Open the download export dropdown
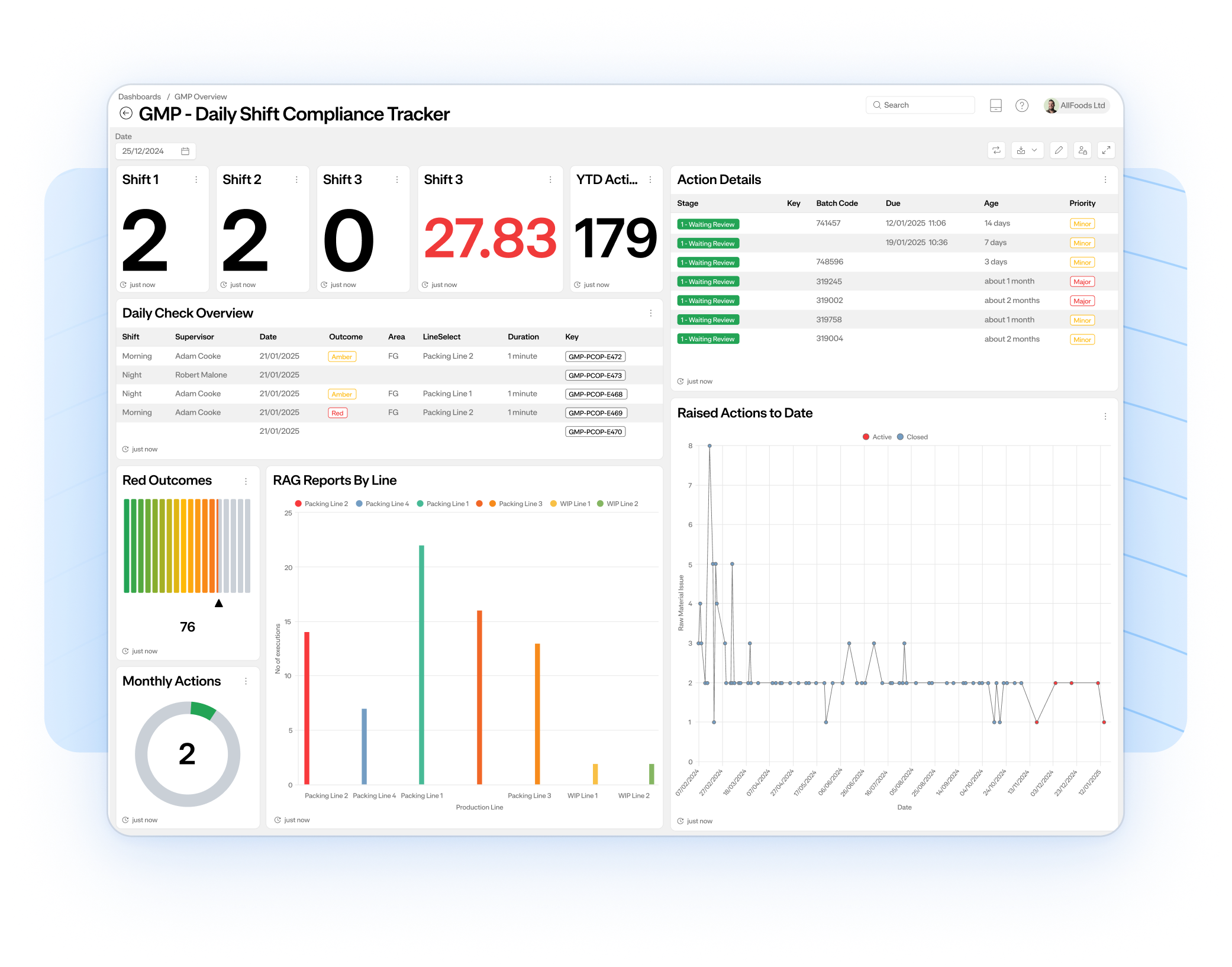 pos(1027,150)
